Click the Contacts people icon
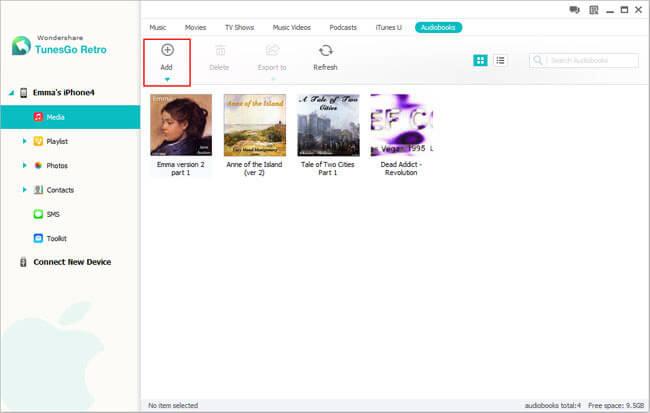The height and width of the screenshot is (413, 650). coord(38,190)
